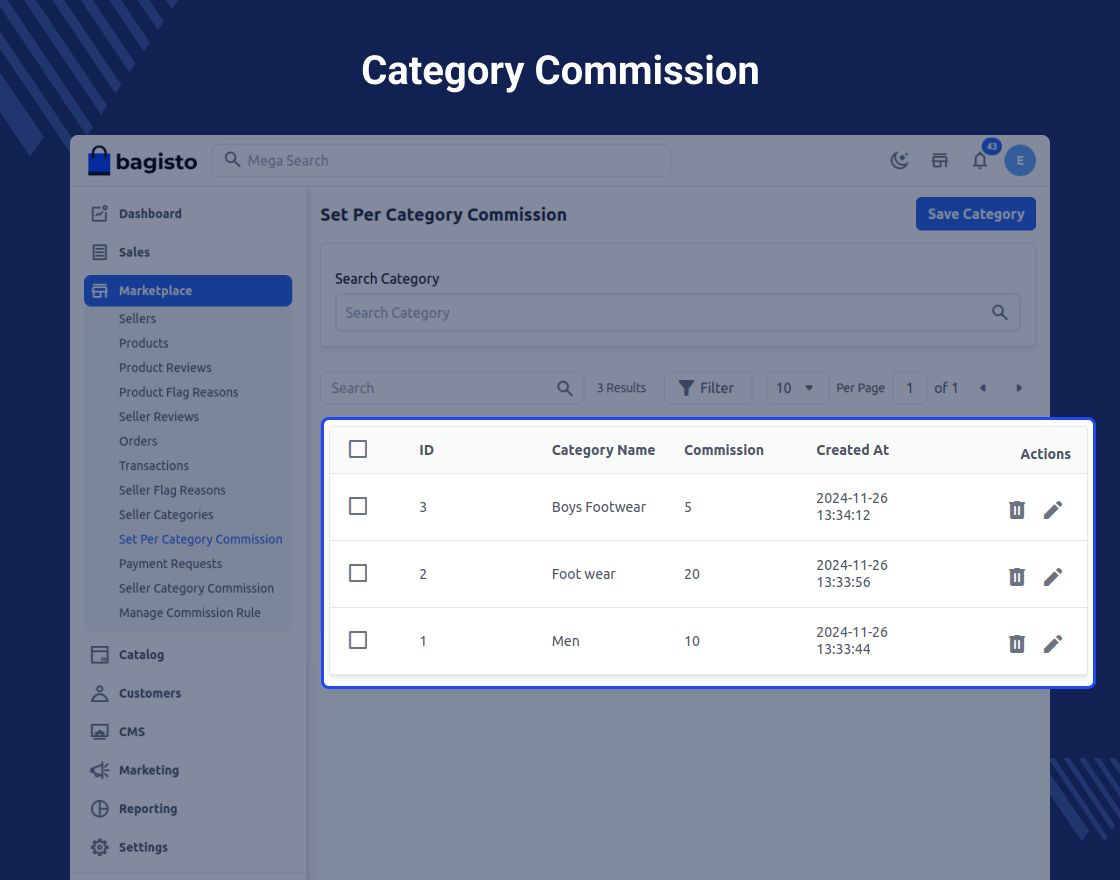Open the storefront icon in header
Viewport: 1120px width, 880px height.
click(939, 161)
